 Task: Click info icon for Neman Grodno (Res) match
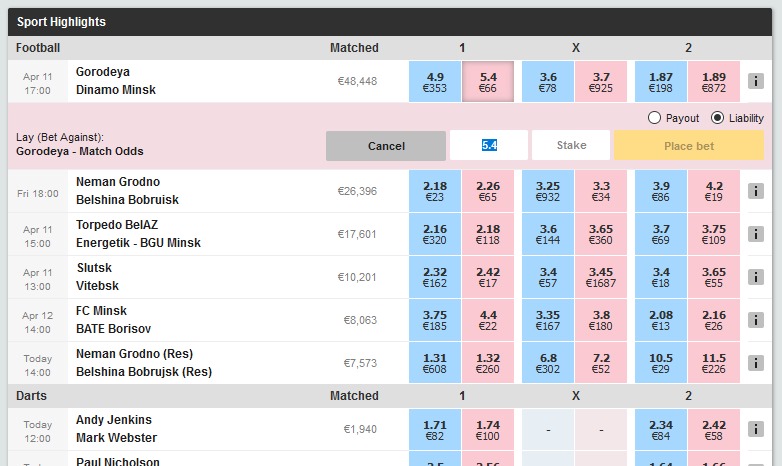[756, 363]
